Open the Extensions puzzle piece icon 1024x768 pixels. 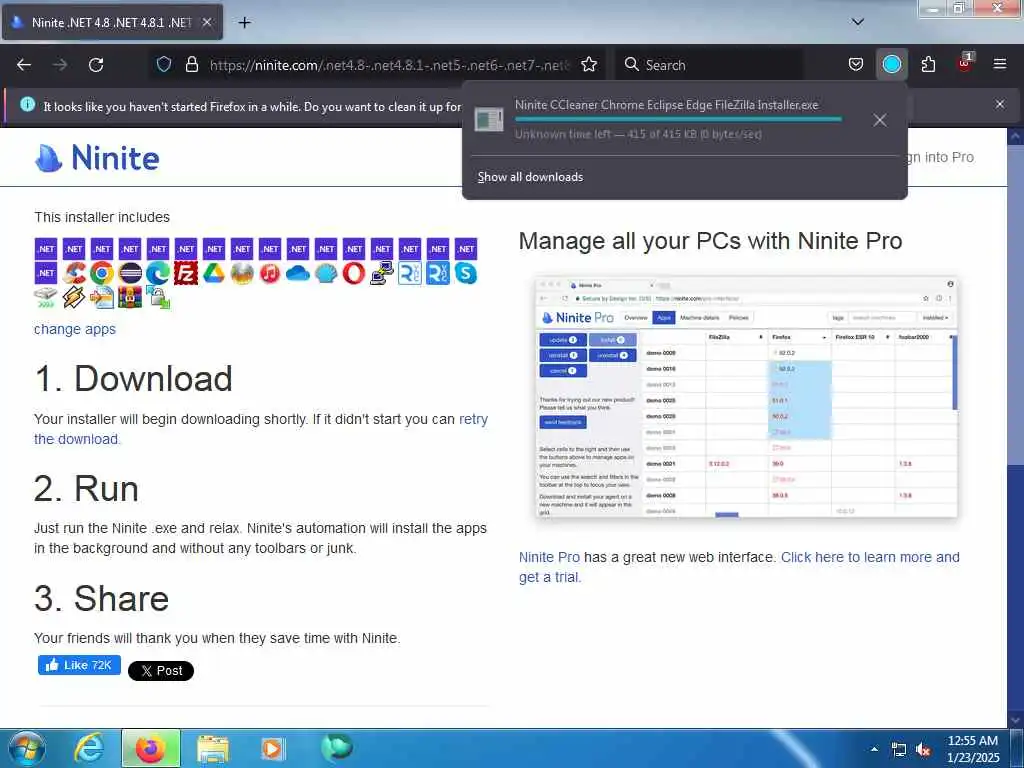point(928,64)
